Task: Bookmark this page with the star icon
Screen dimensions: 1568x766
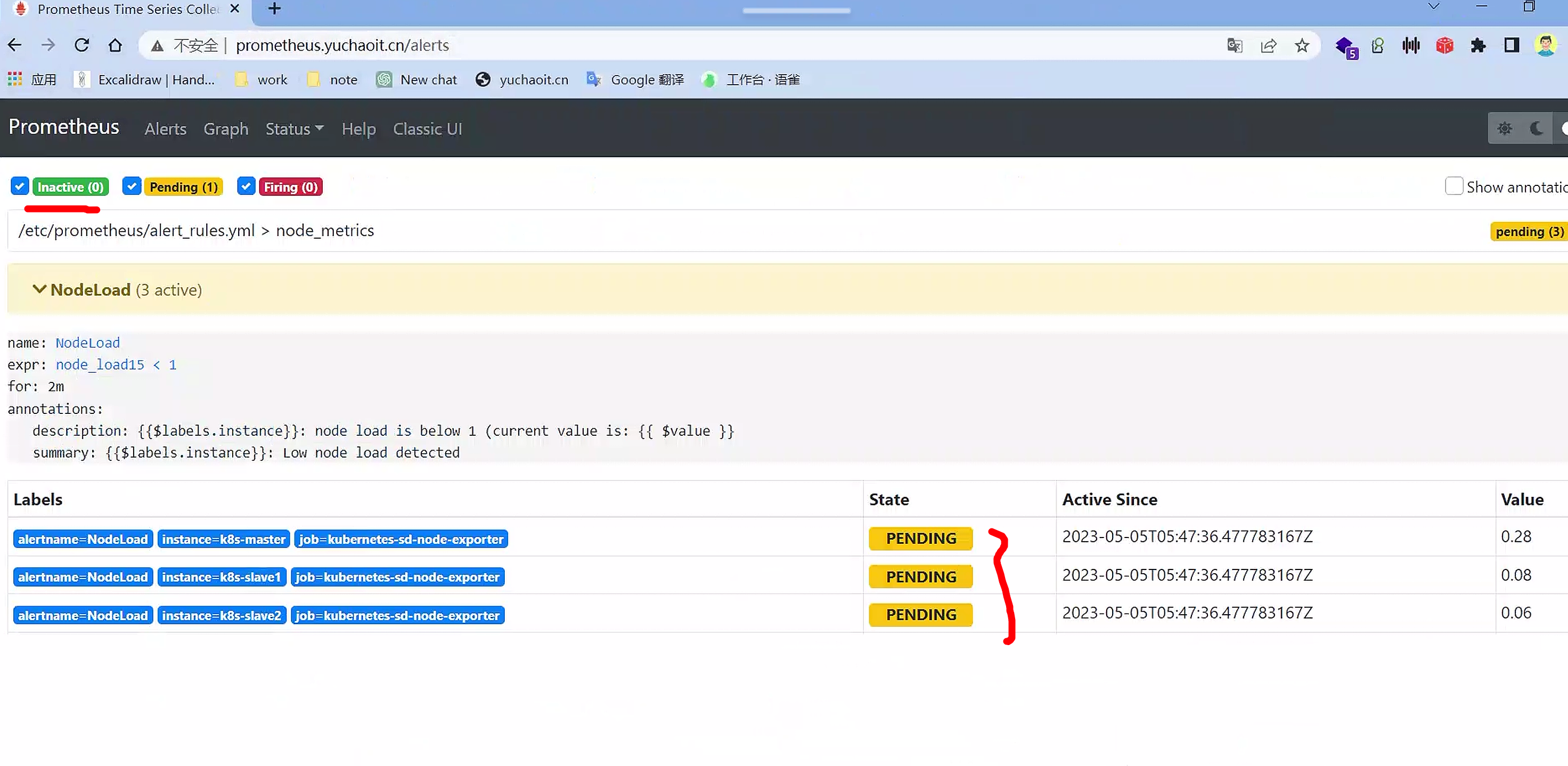Action: point(1302,45)
